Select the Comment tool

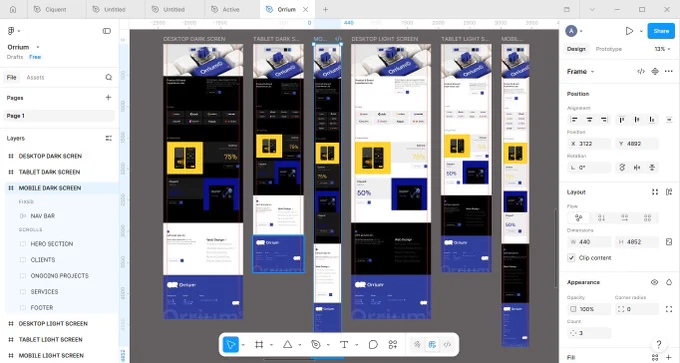(x=373, y=345)
